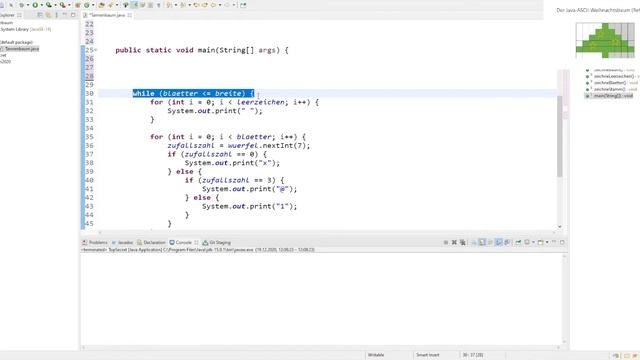Switch to the Problems tab

95,242
